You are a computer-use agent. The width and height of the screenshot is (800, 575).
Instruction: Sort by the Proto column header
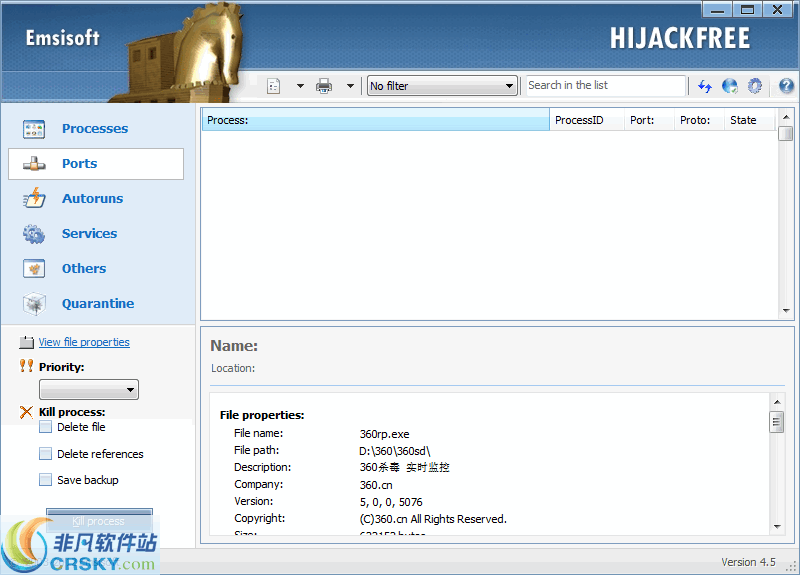[x=699, y=120]
